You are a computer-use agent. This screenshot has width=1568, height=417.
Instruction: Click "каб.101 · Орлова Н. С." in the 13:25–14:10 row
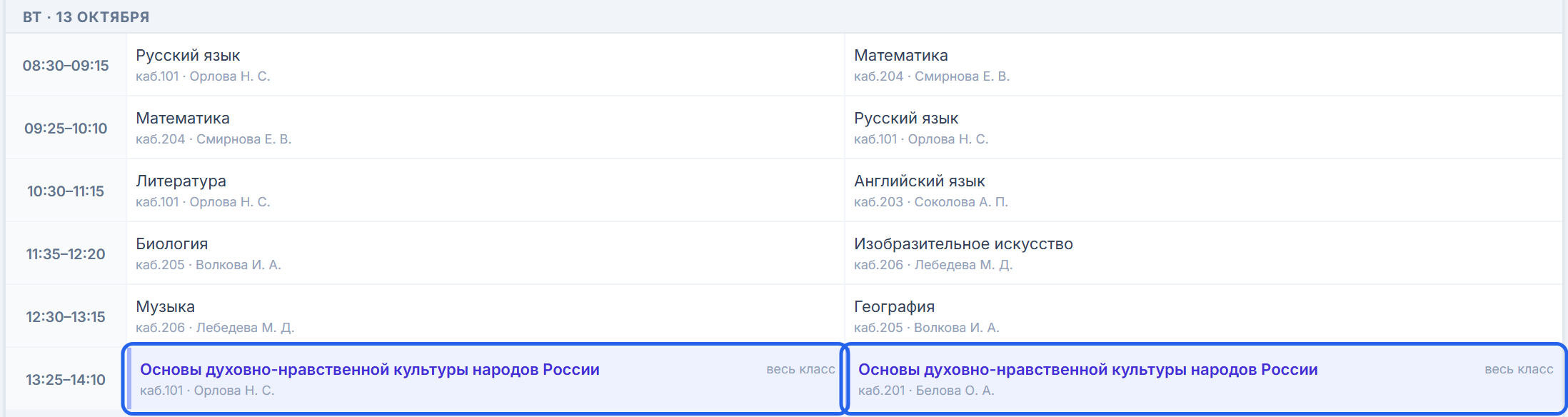tap(207, 391)
